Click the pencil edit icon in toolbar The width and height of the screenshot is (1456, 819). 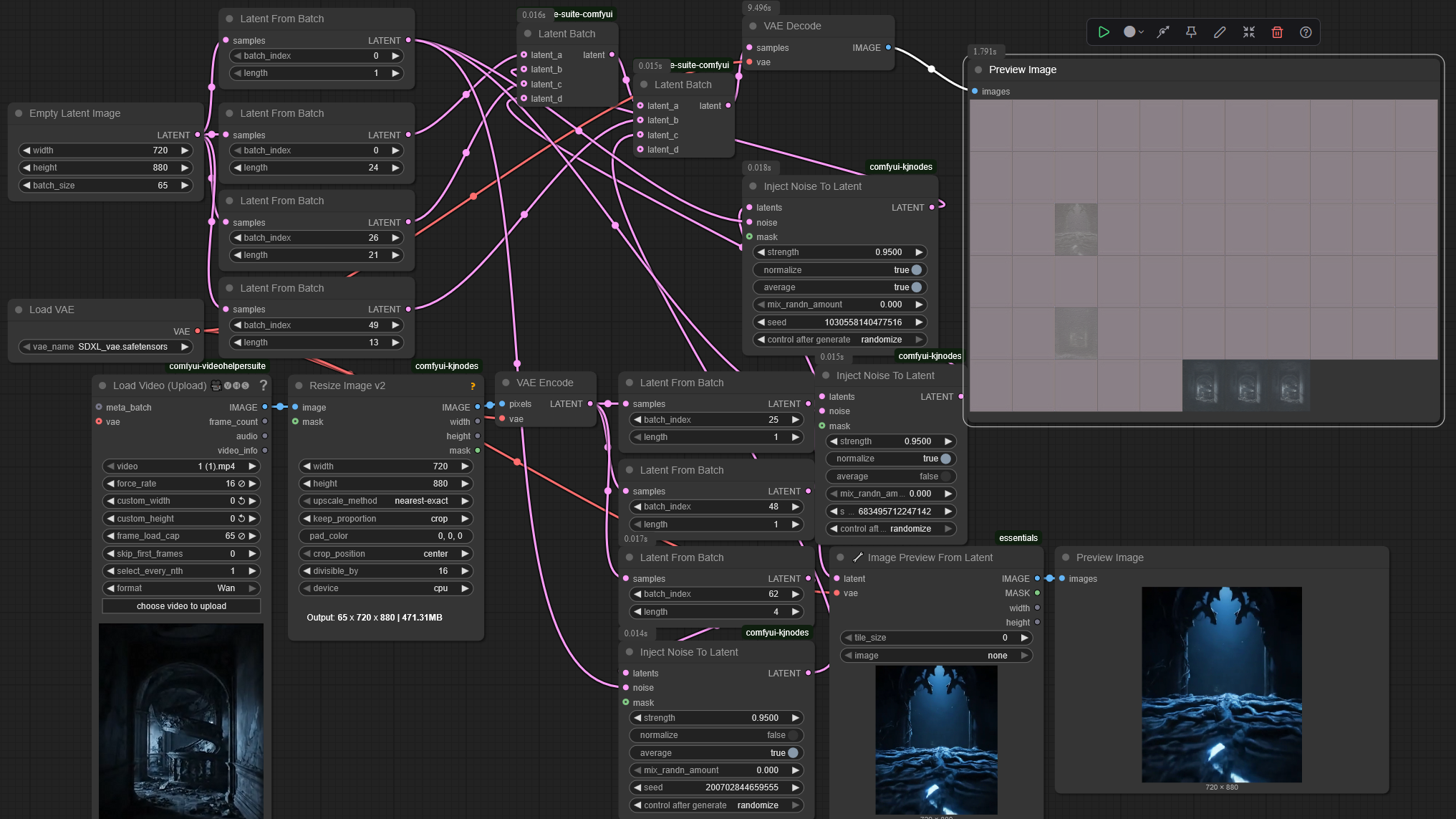1220,32
